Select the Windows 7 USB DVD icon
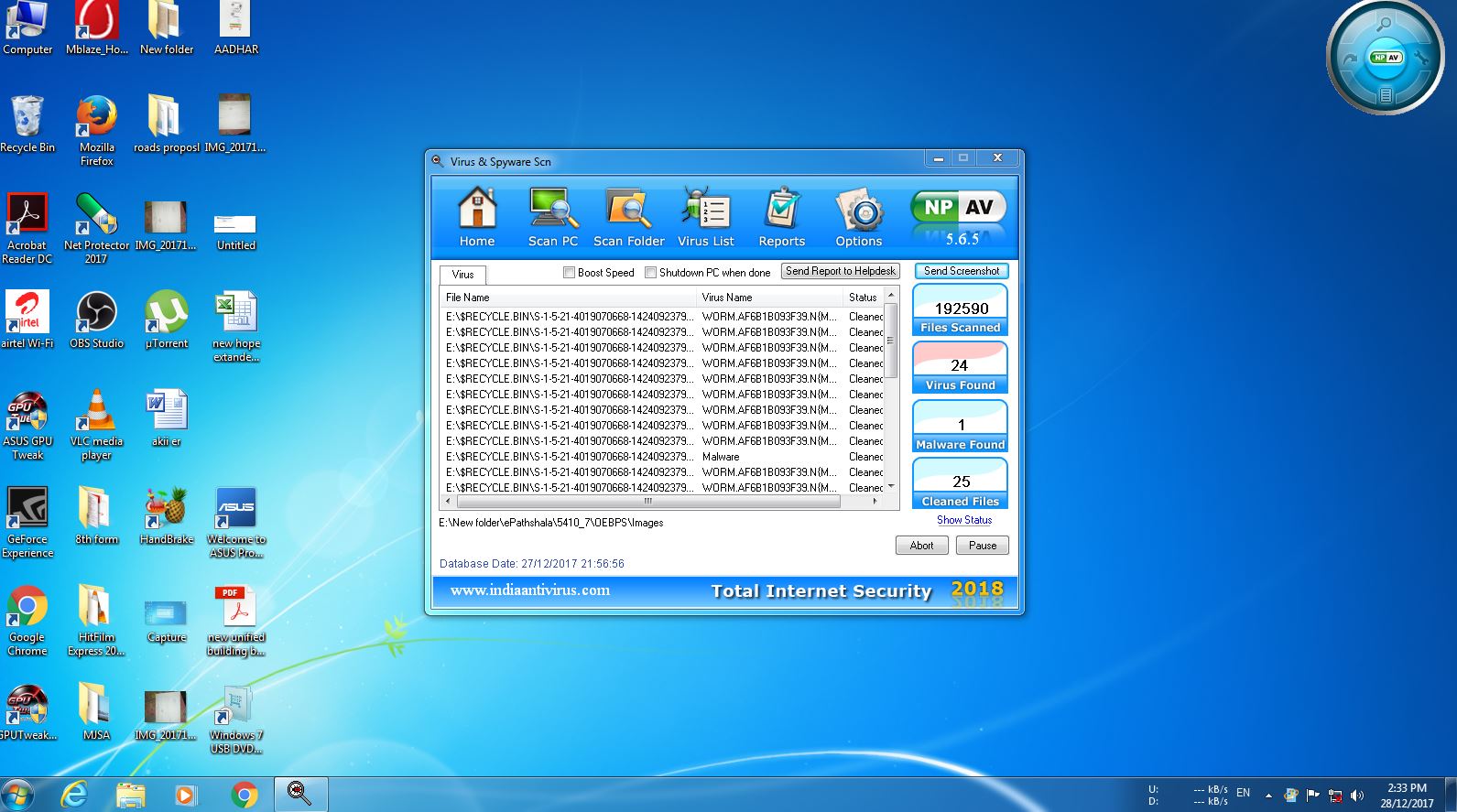1457x812 pixels. 236,719
